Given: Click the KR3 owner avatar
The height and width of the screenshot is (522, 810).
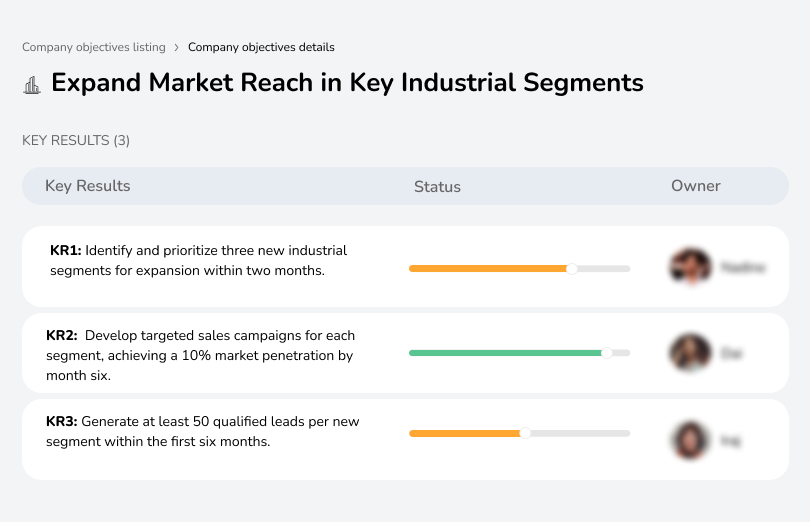Looking at the screenshot, I should (690, 440).
